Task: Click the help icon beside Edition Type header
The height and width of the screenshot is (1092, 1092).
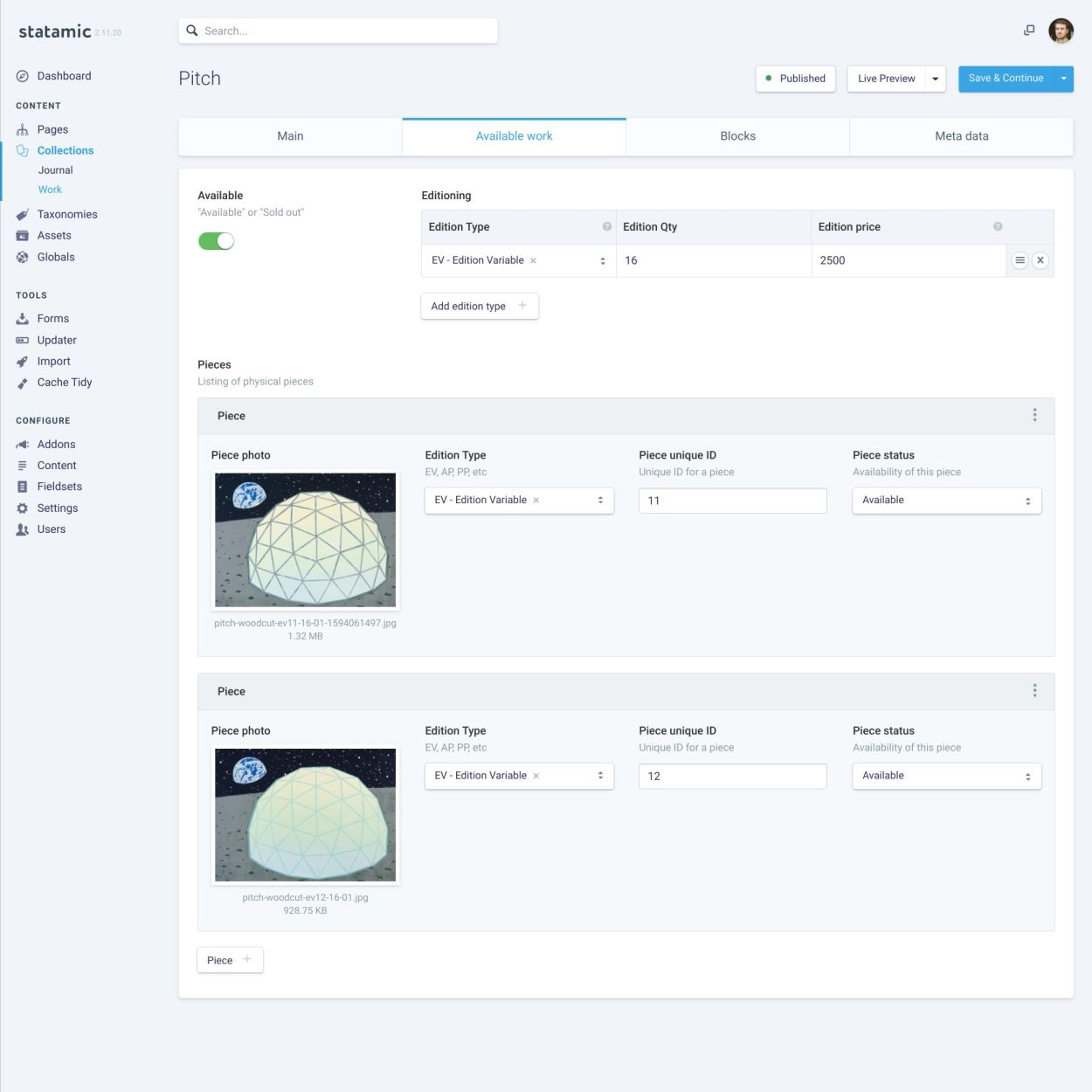Action: click(x=607, y=227)
